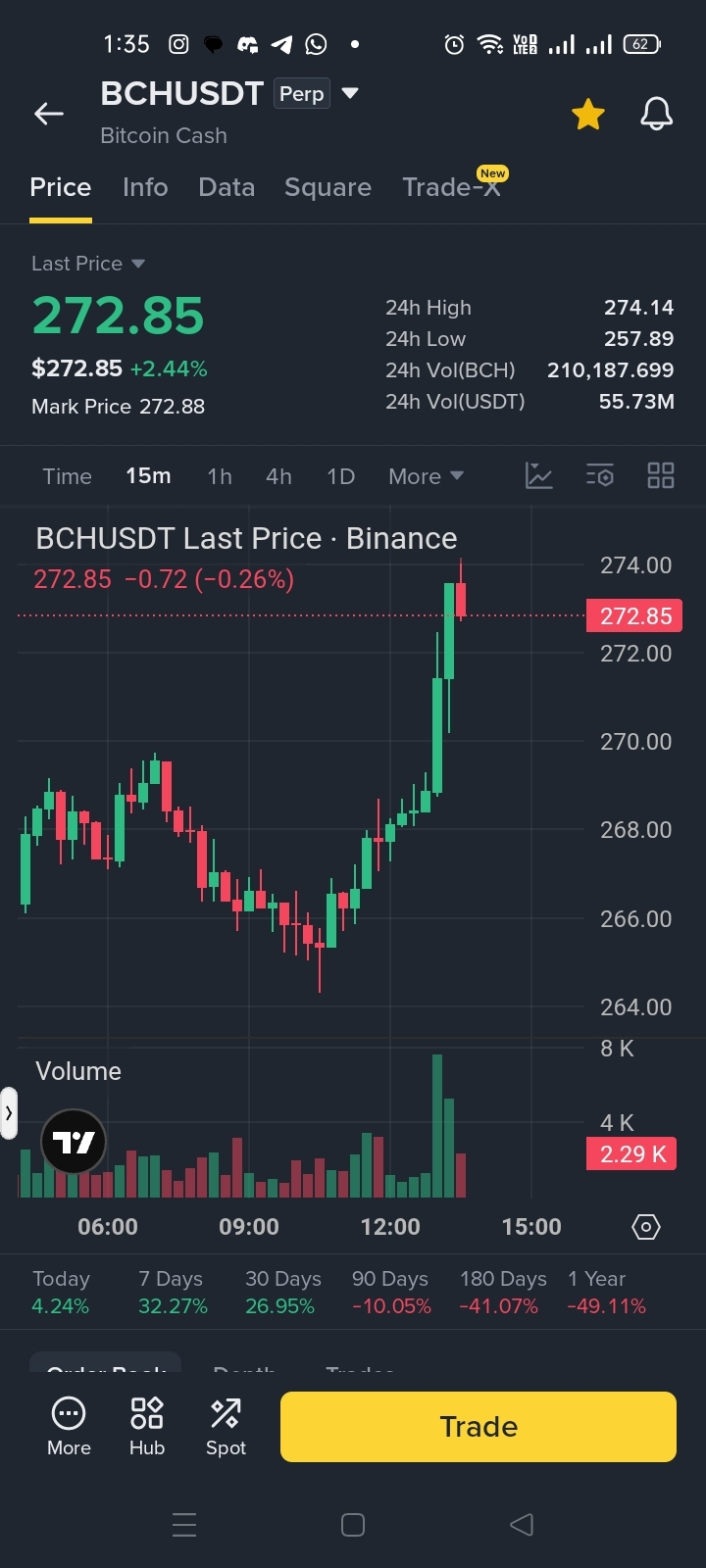Tap 180 Days -41.07% performance
The image size is (706, 1568).
tap(501, 1293)
